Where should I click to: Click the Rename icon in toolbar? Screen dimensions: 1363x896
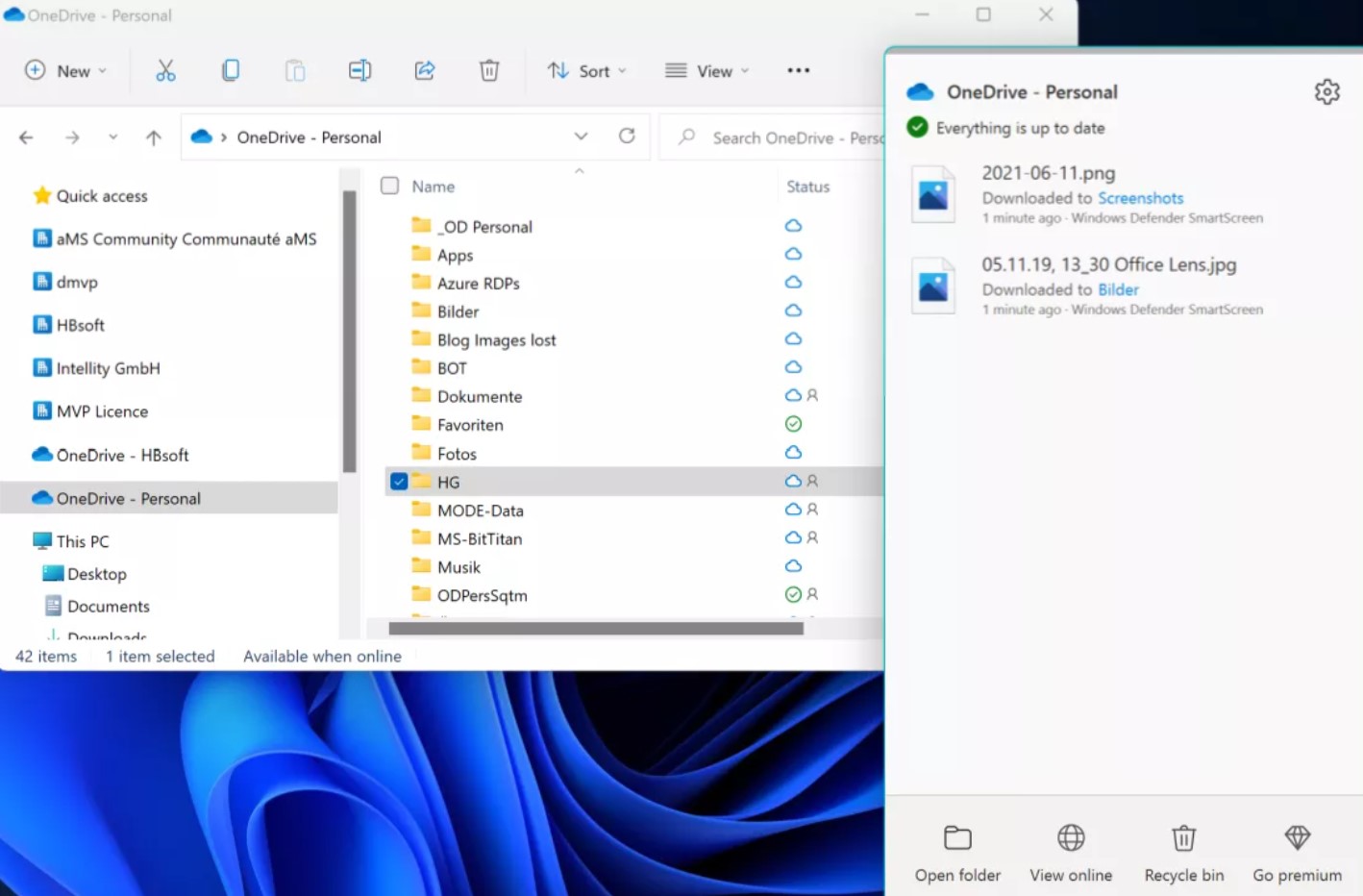(359, 70)
